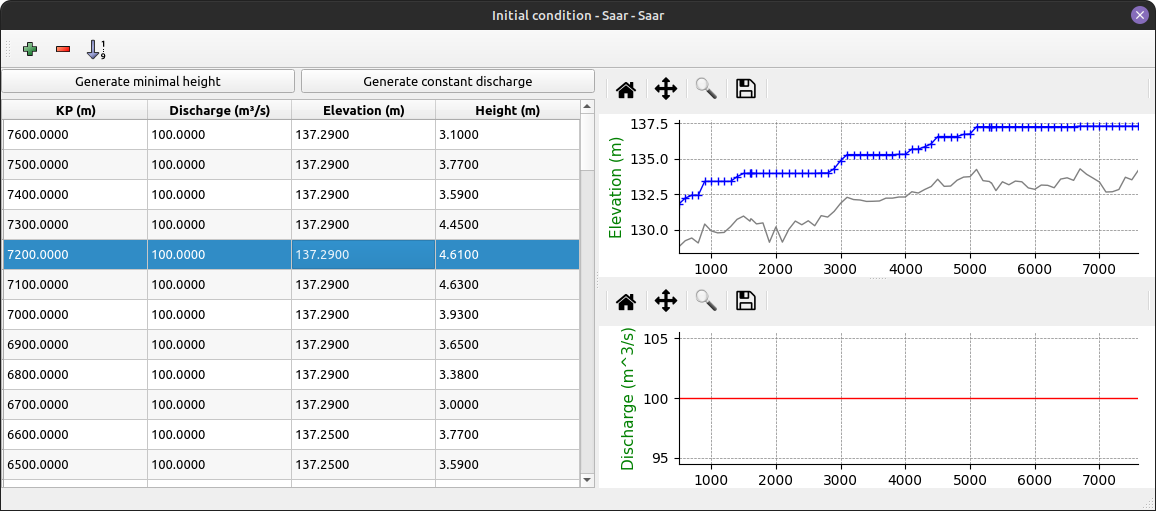Image resolution: width=1156 pixels, height=511 pixels.
Task: Click the sort ascending arrow icon
Action: click(95, 49)
